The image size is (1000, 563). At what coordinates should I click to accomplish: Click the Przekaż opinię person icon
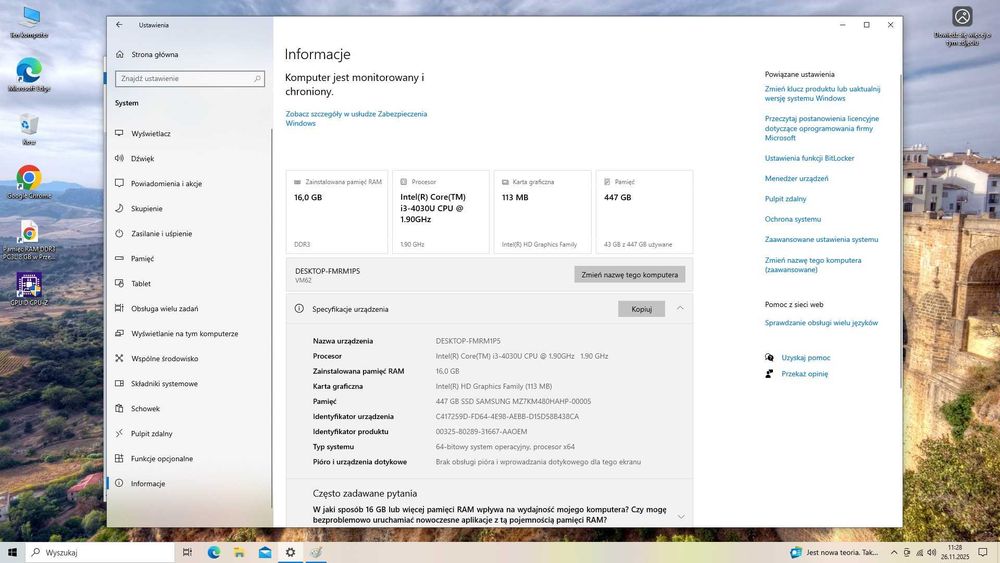[x=769, y=374]
